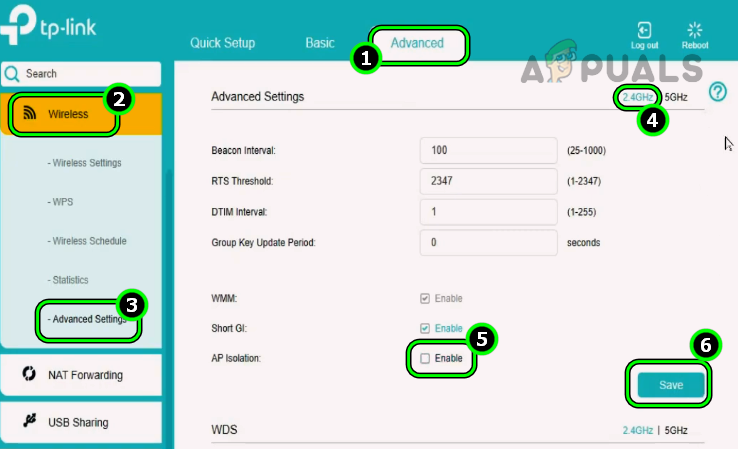Click the Group Key Update Period field
The image size is (738, 449).
tap(489, 242)
